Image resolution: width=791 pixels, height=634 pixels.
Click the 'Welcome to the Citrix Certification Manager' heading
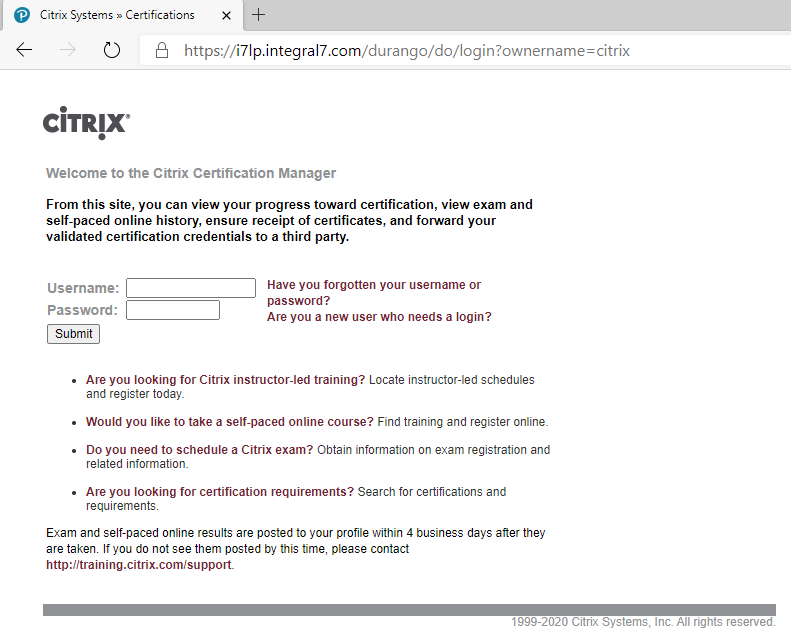[191, 173]
